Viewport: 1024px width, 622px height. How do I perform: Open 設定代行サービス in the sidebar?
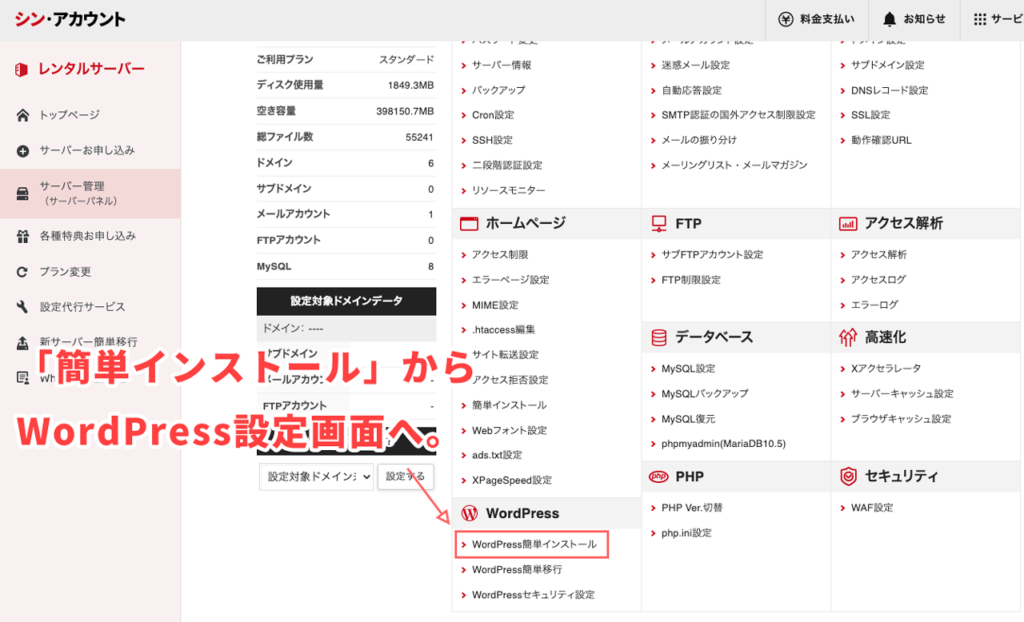point(82,306)
